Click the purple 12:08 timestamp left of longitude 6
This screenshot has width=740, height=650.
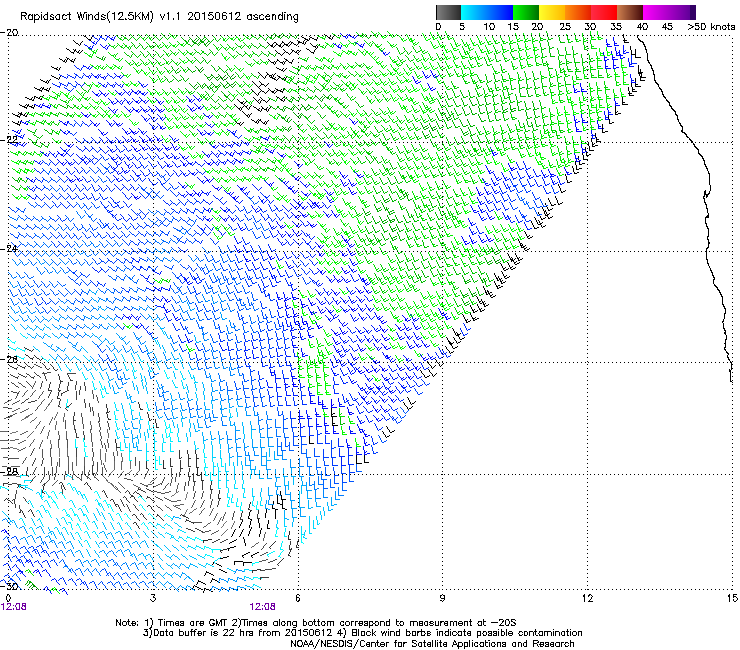point(262,607)
